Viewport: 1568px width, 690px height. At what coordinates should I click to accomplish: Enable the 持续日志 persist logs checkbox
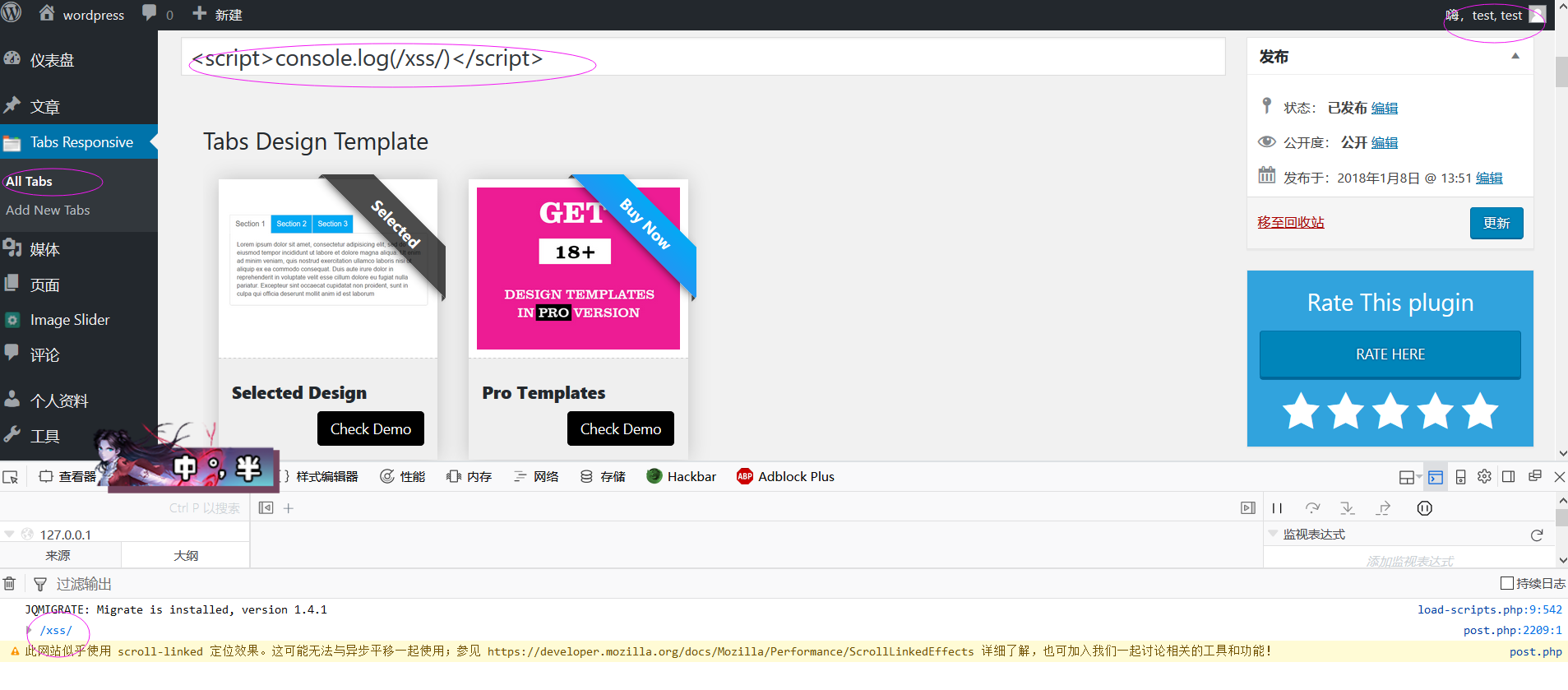1507,583
